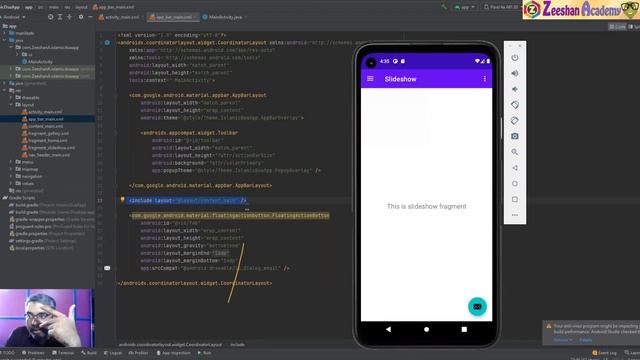Switch editor to Code view mode
The height and width of the screenshot is (360, 640).
(x=617, y=27)
